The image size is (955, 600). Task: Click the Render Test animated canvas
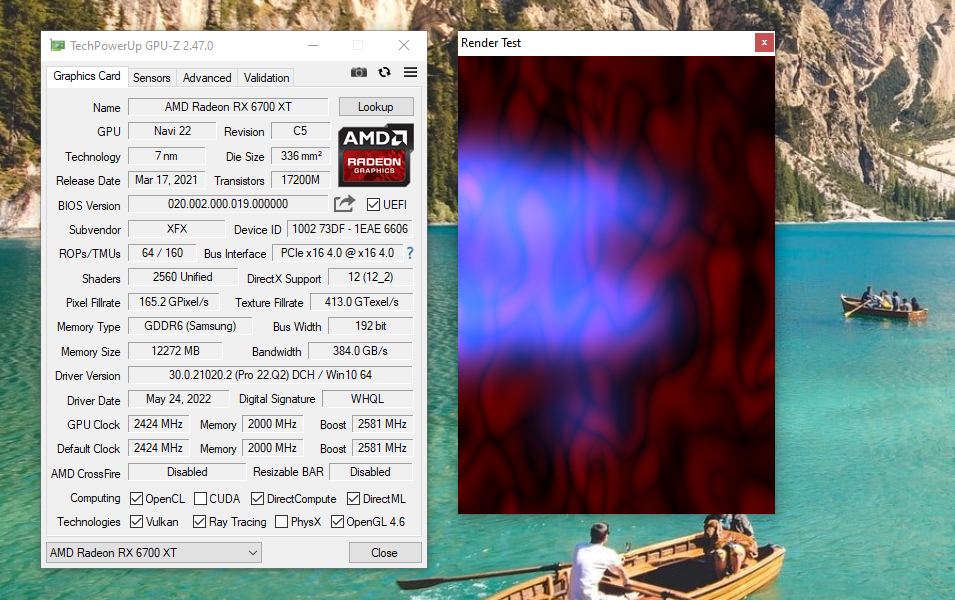click(x=616, y=284)
